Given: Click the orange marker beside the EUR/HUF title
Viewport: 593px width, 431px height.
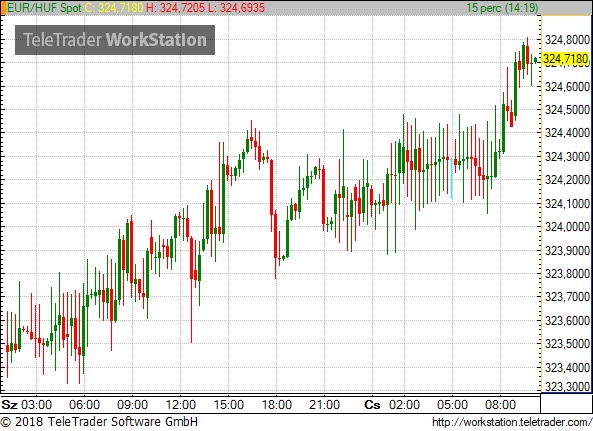Looking at the screenshot, I should point(3,8).
